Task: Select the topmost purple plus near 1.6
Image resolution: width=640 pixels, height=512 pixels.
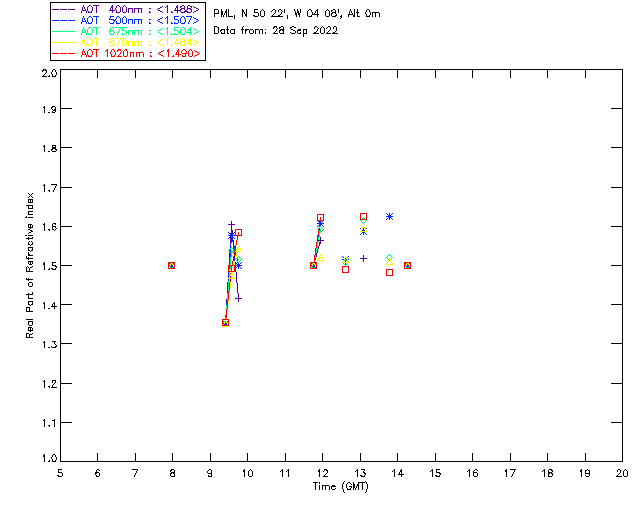Action: [x=231, y=225]
